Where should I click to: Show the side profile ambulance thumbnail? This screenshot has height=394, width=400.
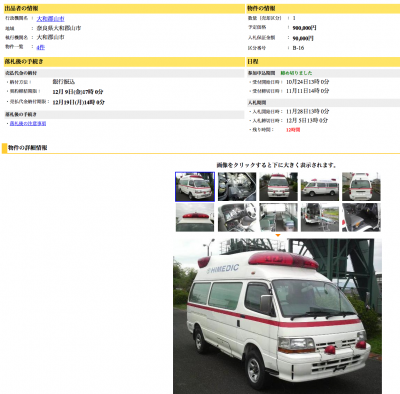pos(320,187)
